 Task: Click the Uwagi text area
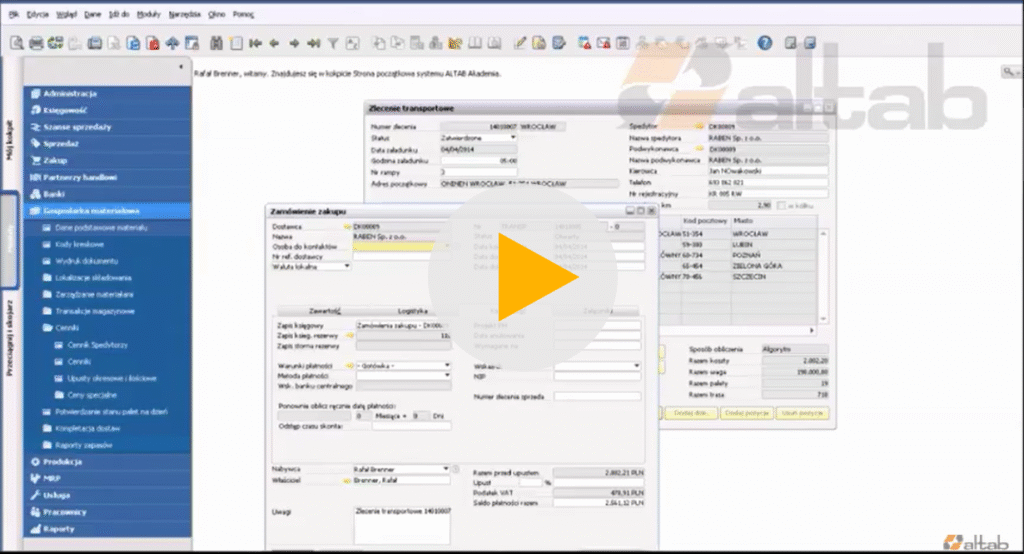402,525
